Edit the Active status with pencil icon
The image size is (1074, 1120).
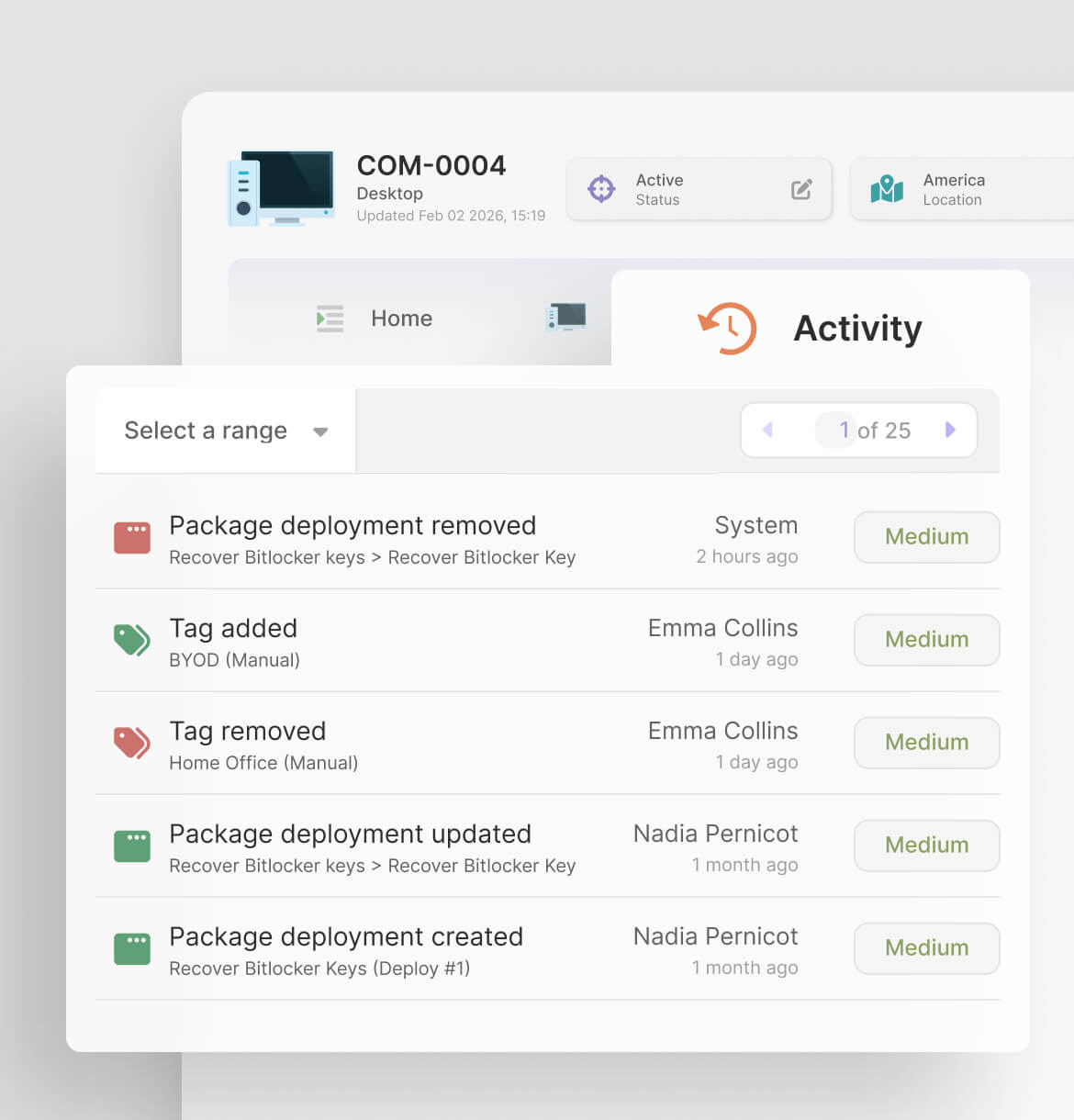(x=801, y=189)
